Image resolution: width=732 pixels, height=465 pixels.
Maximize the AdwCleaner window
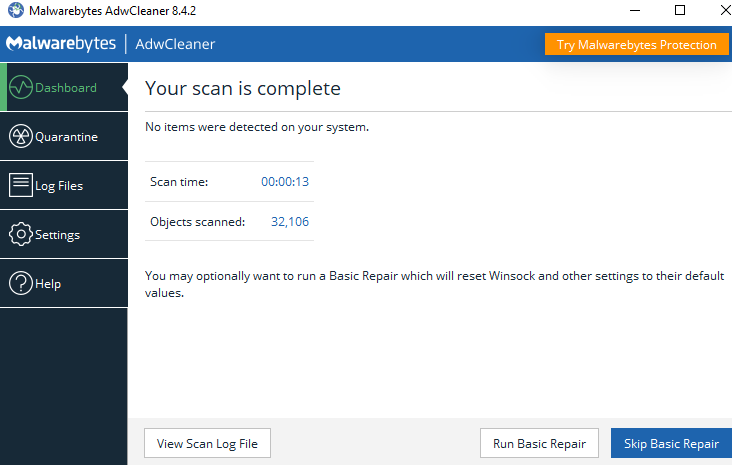point(680,10)
